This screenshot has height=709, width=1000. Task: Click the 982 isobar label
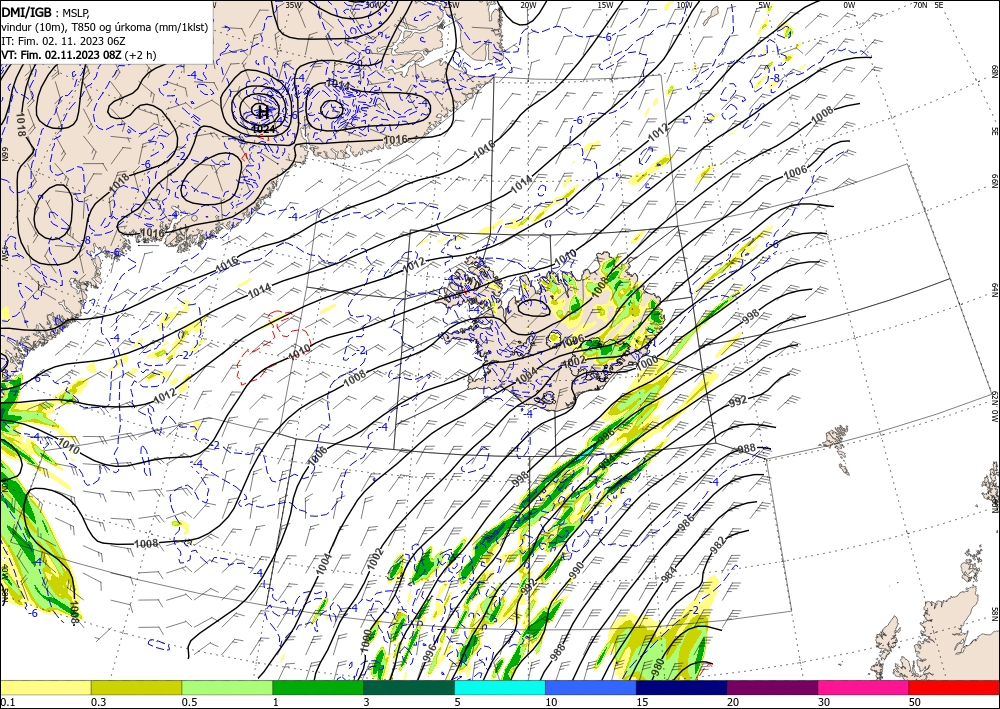pyautogui.click(x=717, y=546)
